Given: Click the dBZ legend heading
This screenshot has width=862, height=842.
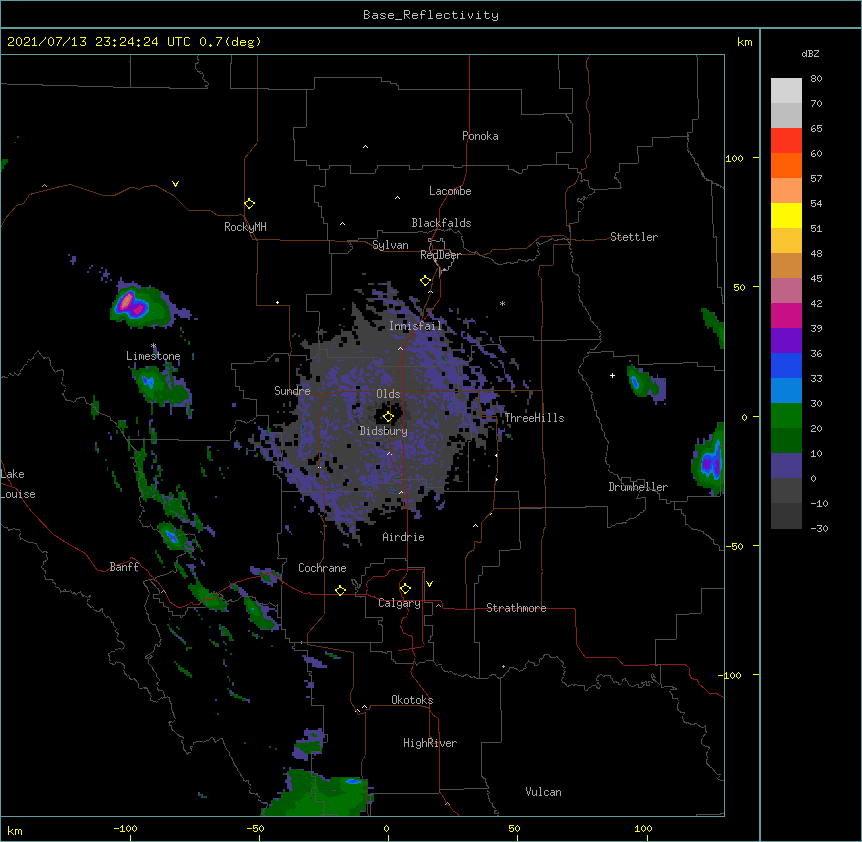Looking at the screenshot, I should [x=810, y=53].
